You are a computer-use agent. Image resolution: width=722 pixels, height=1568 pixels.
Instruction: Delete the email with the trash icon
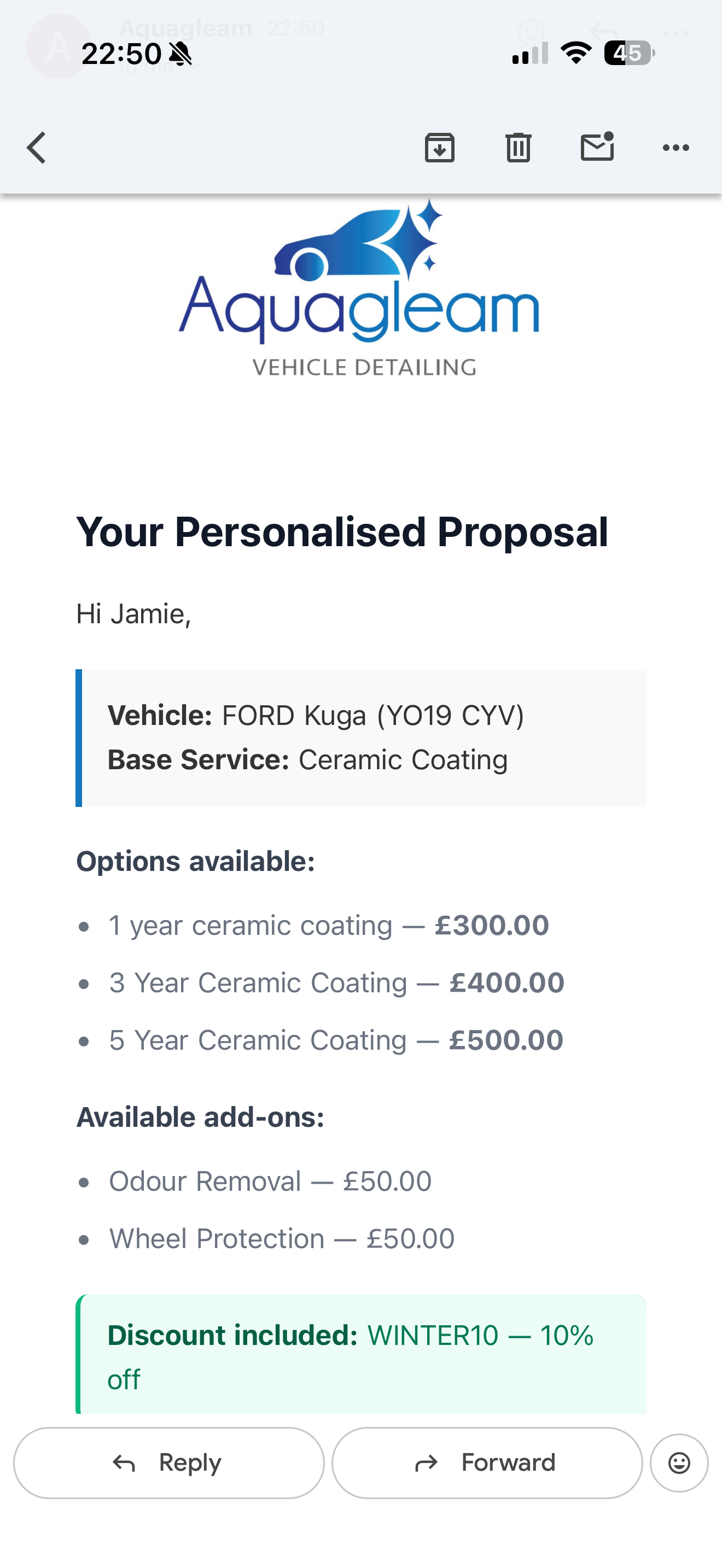518,147
